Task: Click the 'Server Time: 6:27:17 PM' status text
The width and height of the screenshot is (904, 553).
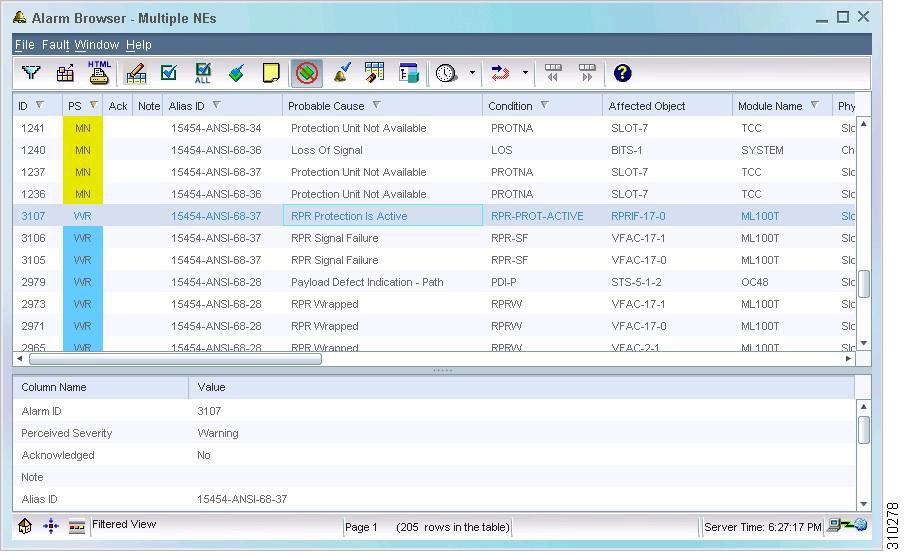Action: [x=762, y=527]
